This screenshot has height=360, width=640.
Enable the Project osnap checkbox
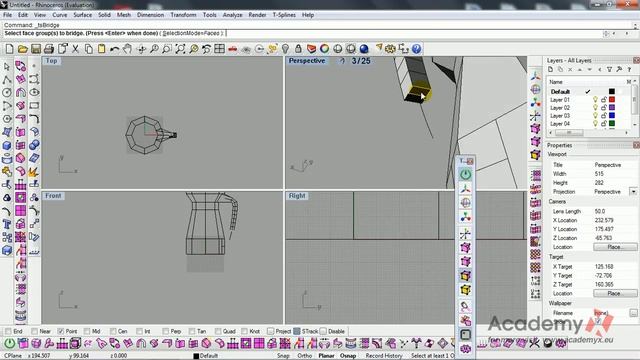[271, 331]
